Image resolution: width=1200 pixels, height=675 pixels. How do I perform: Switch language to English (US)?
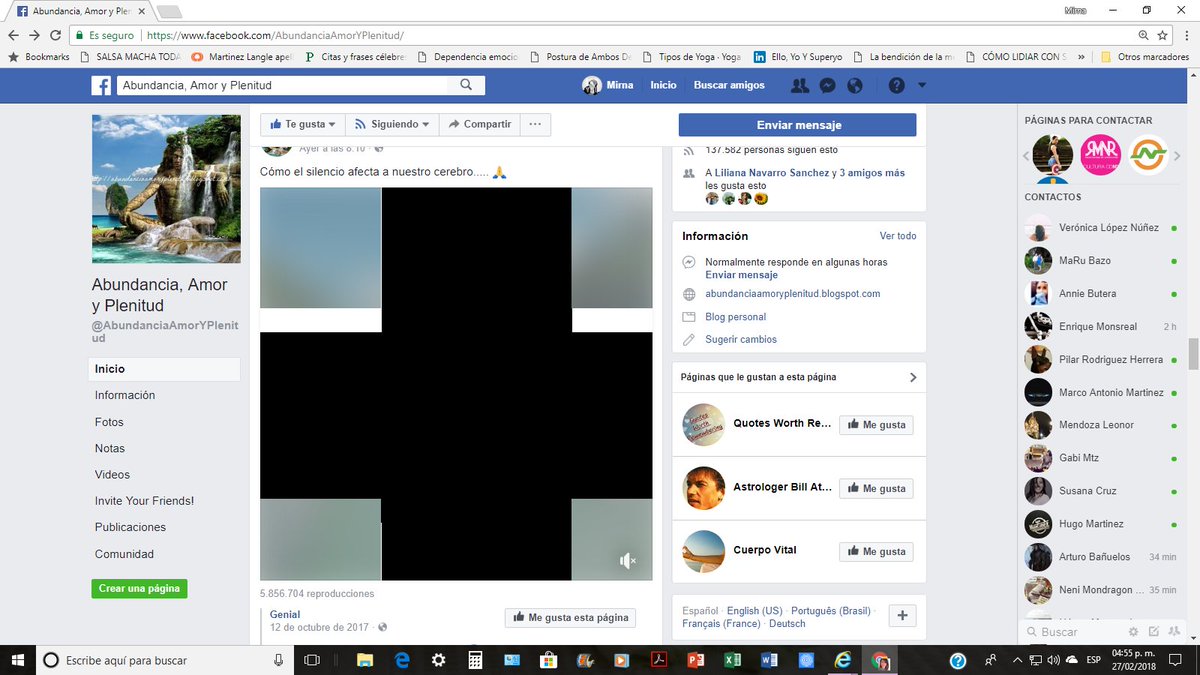tap(755, 610)
